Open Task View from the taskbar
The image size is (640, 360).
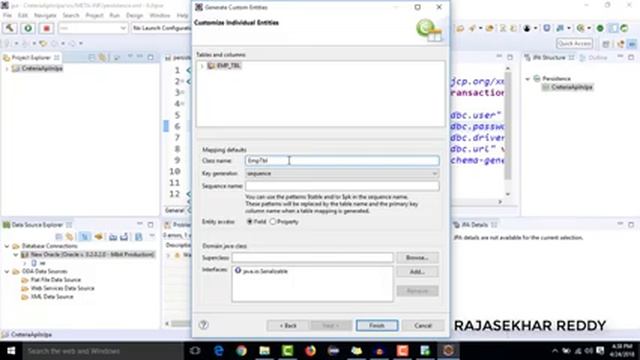tap(195, 351)
